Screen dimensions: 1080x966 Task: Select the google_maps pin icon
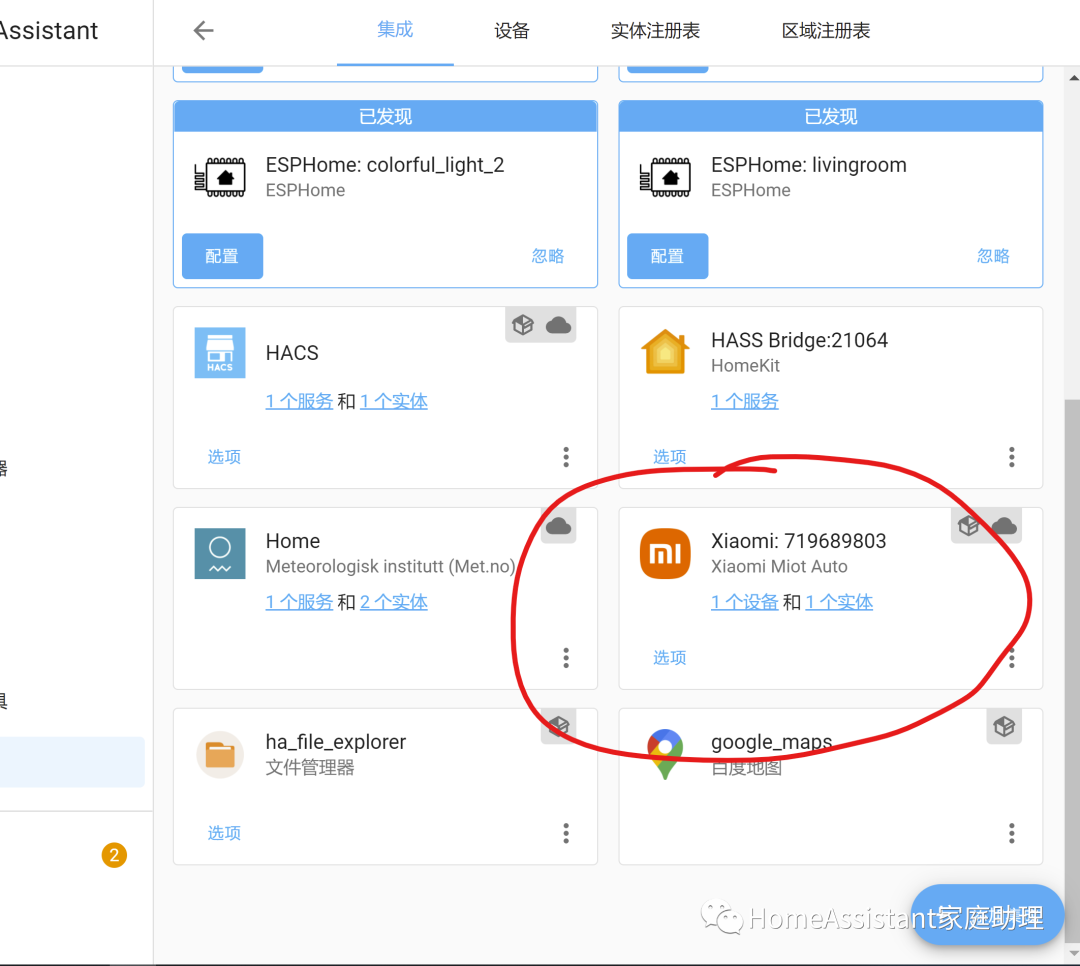tap(665, 754)
